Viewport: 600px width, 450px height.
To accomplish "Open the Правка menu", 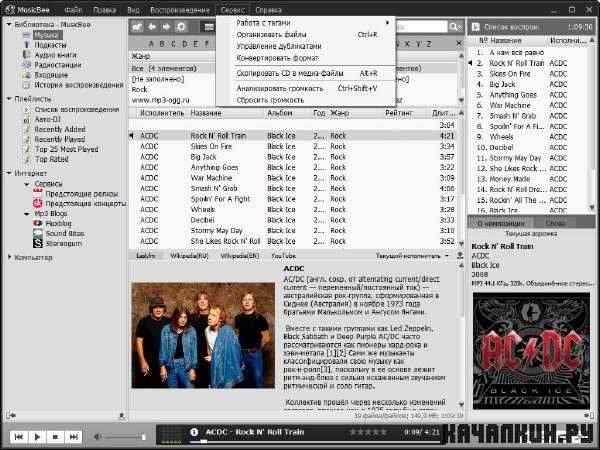I will tap(104, 10).
